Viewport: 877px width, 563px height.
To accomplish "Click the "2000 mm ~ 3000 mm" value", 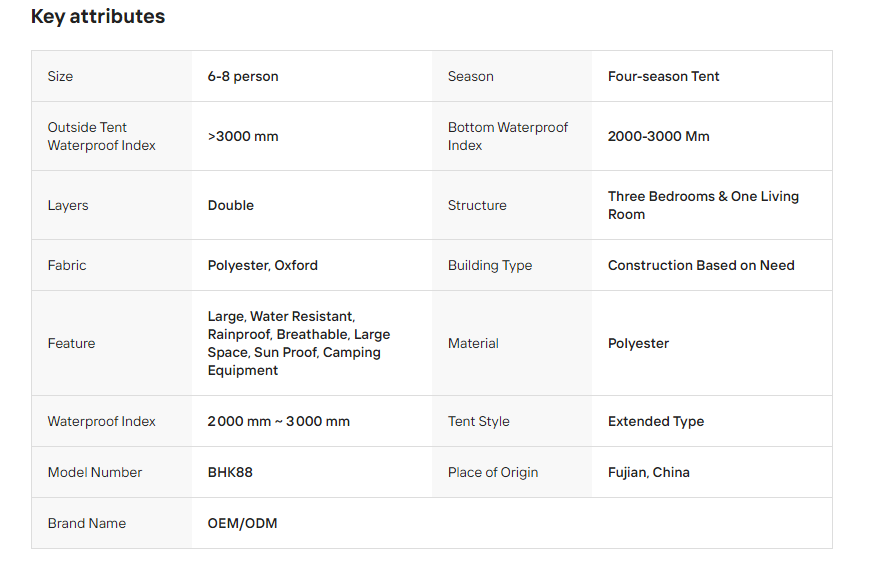I will coord(279,421).
